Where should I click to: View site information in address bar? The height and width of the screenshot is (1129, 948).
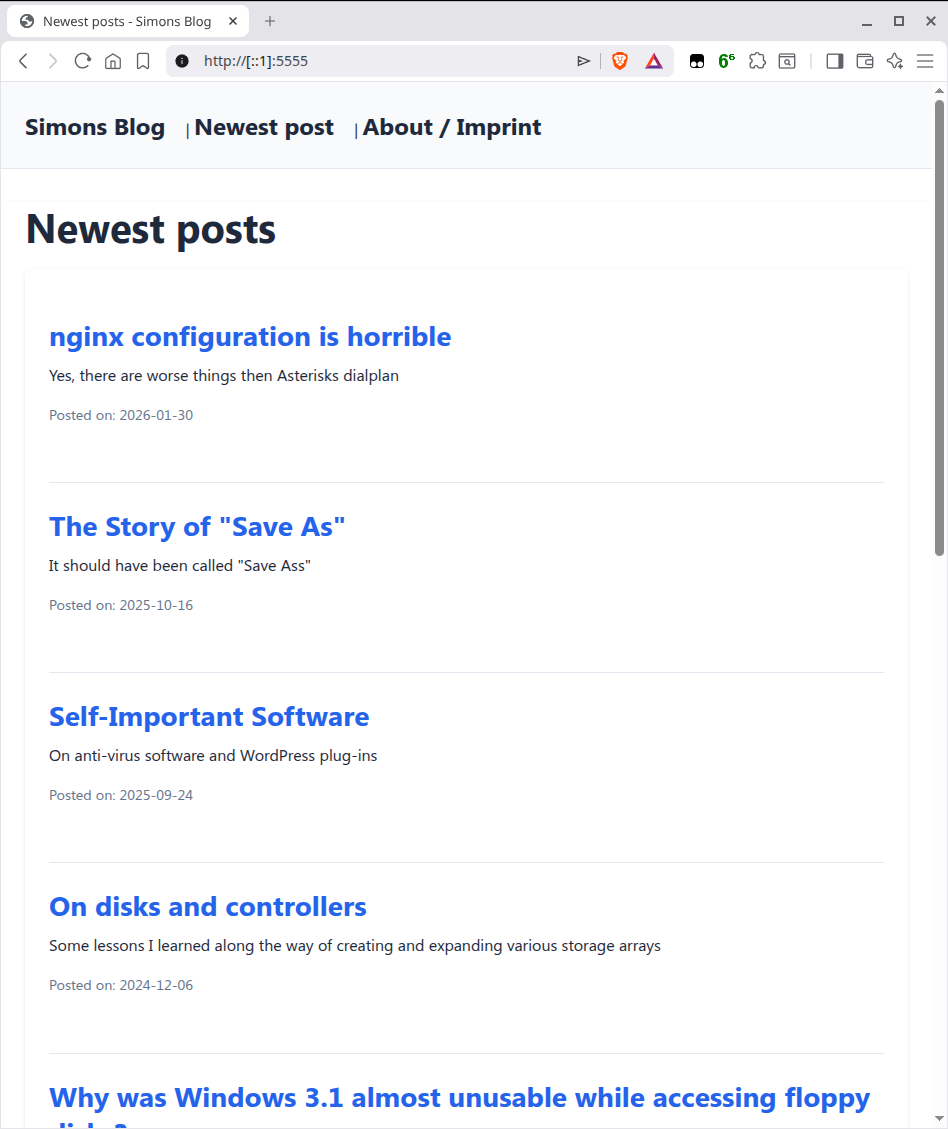(x=182, y=61)
